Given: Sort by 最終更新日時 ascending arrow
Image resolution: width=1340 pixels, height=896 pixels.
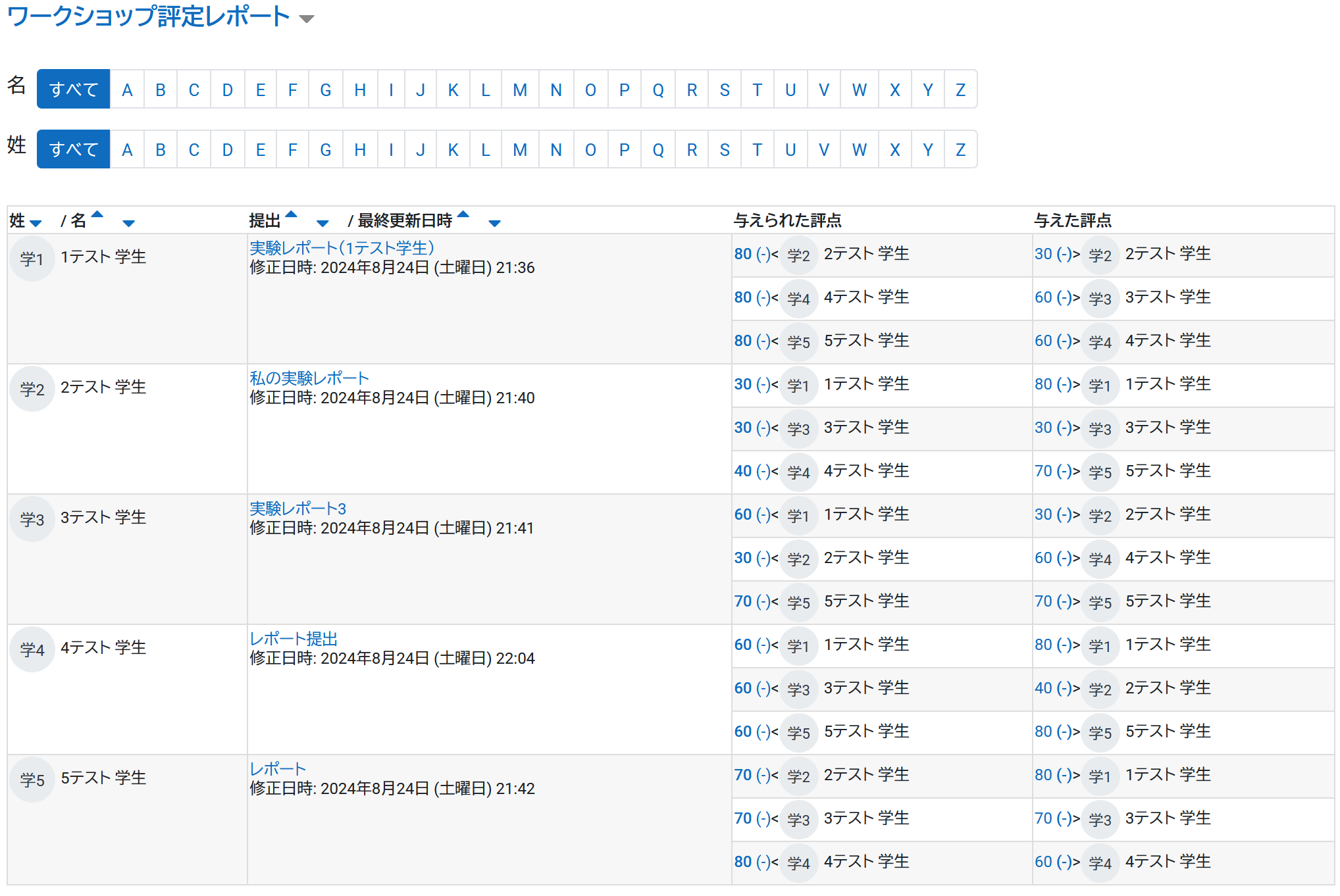Looking at the screenshot, I should coord(463,214).
